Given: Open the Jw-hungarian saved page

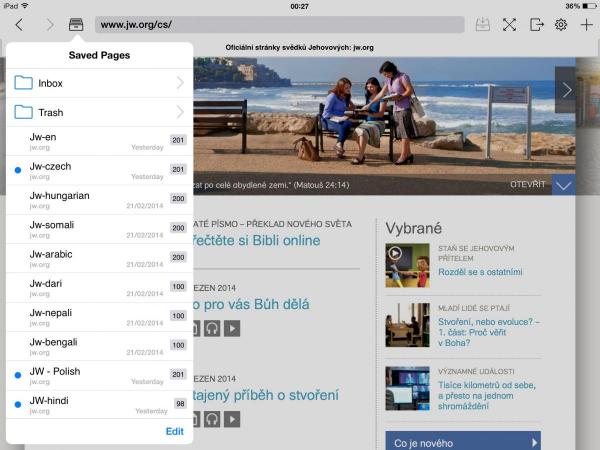Looking at the screenshot, I should pyautogui.click(x=90, y=200).
